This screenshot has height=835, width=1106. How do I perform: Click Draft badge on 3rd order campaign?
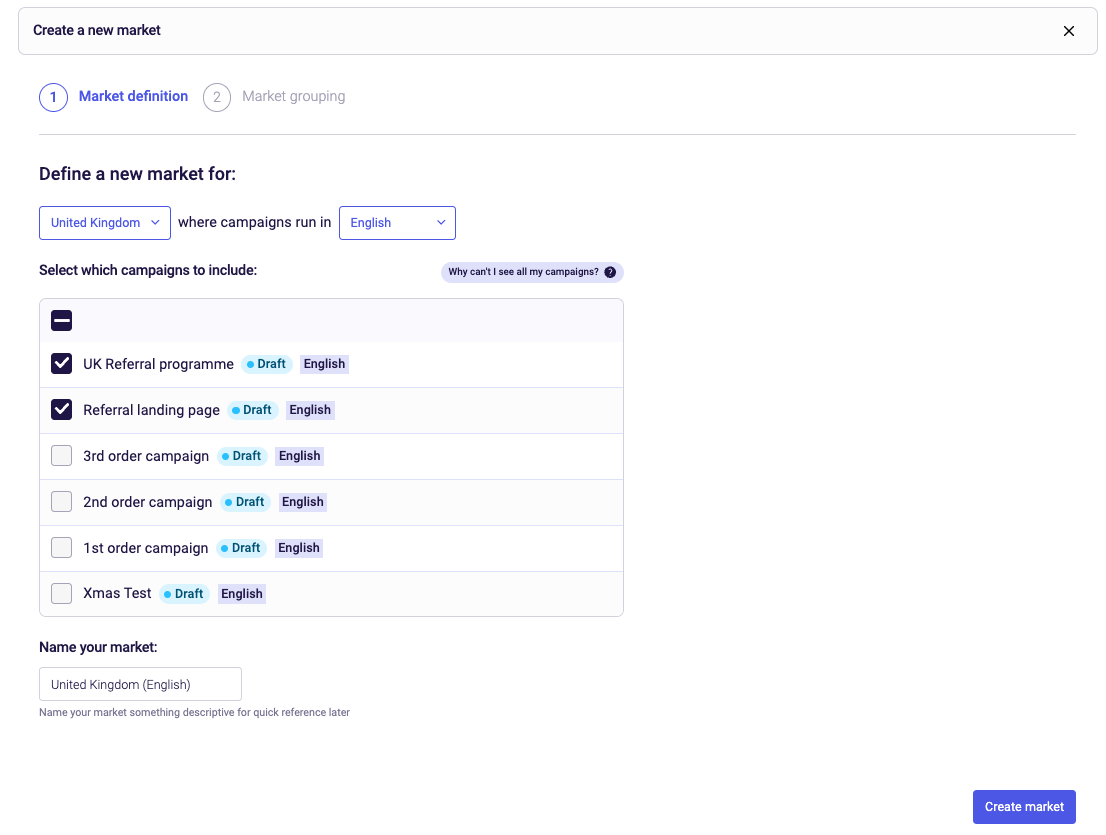(x=242, y=456)
